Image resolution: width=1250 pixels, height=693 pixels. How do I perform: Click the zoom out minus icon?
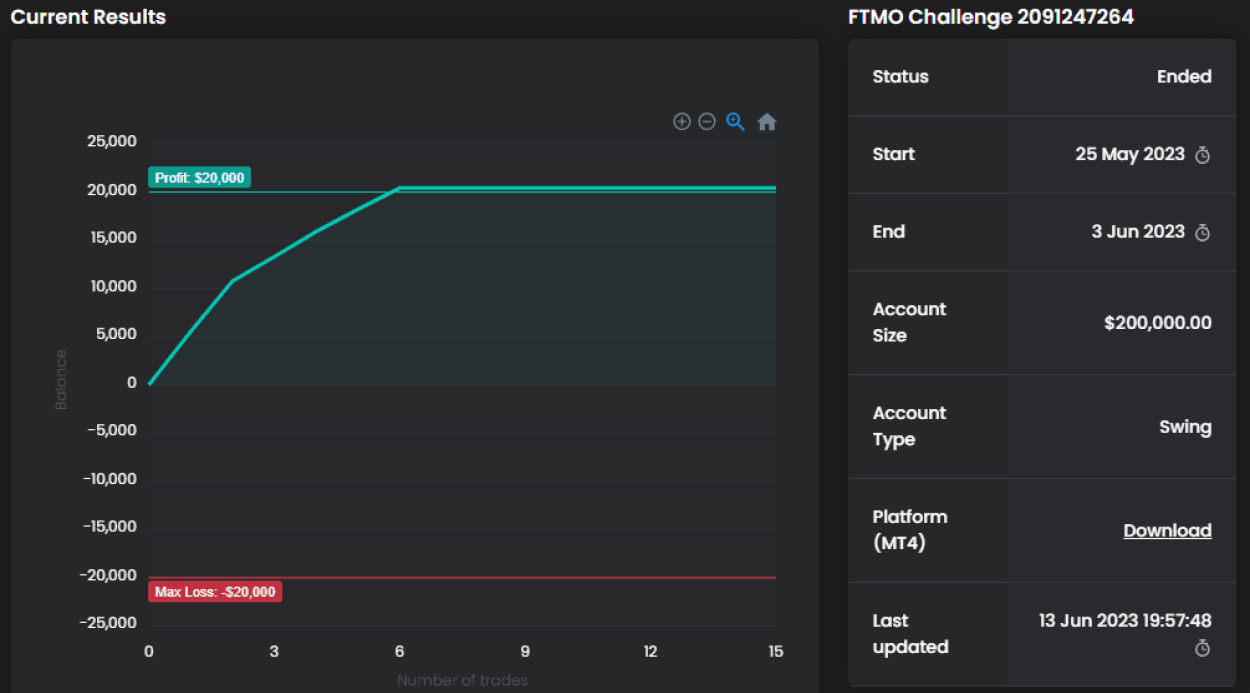point(707,121)
